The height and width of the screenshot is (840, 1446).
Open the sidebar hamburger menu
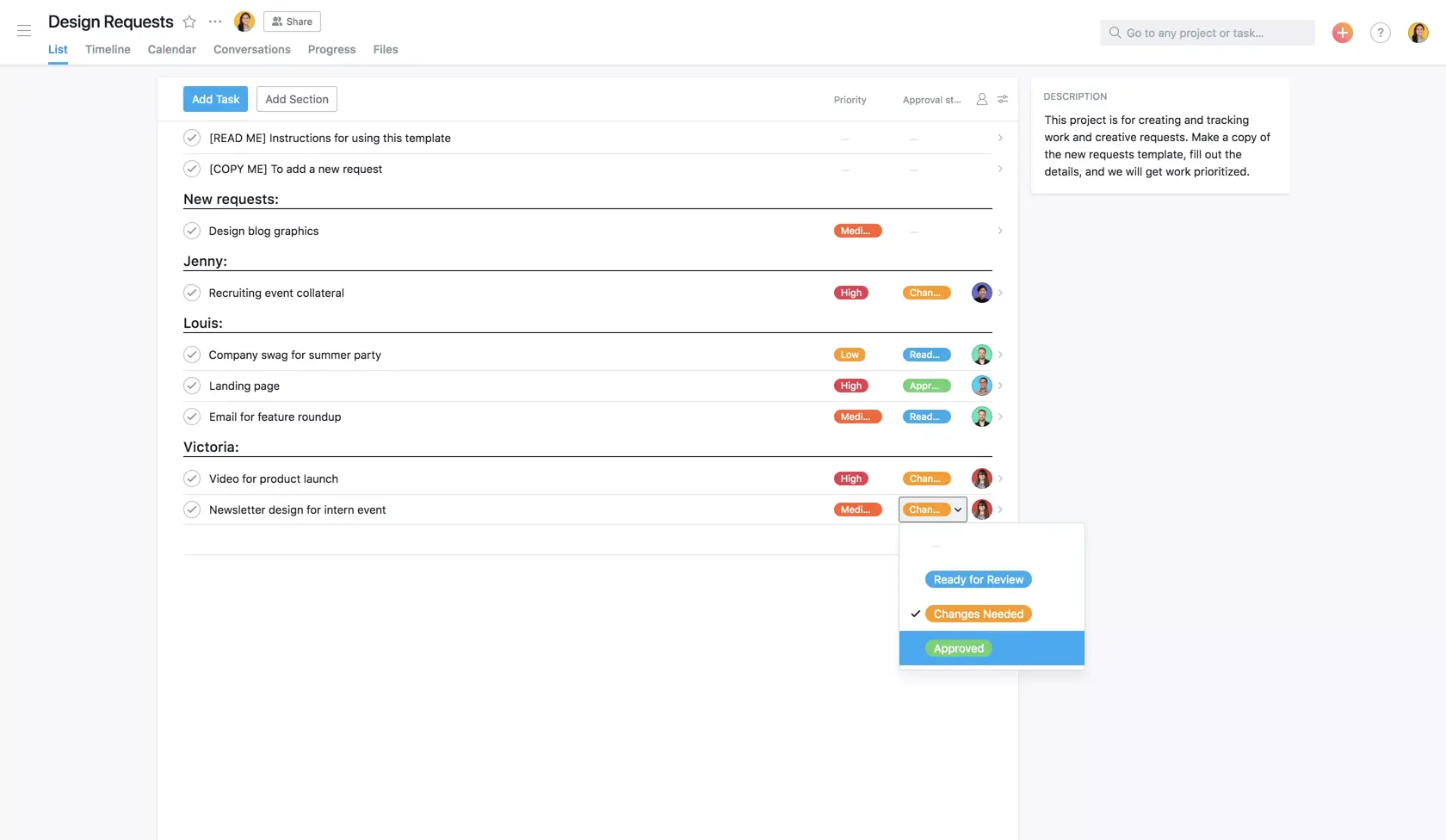(x=23, y=30)
